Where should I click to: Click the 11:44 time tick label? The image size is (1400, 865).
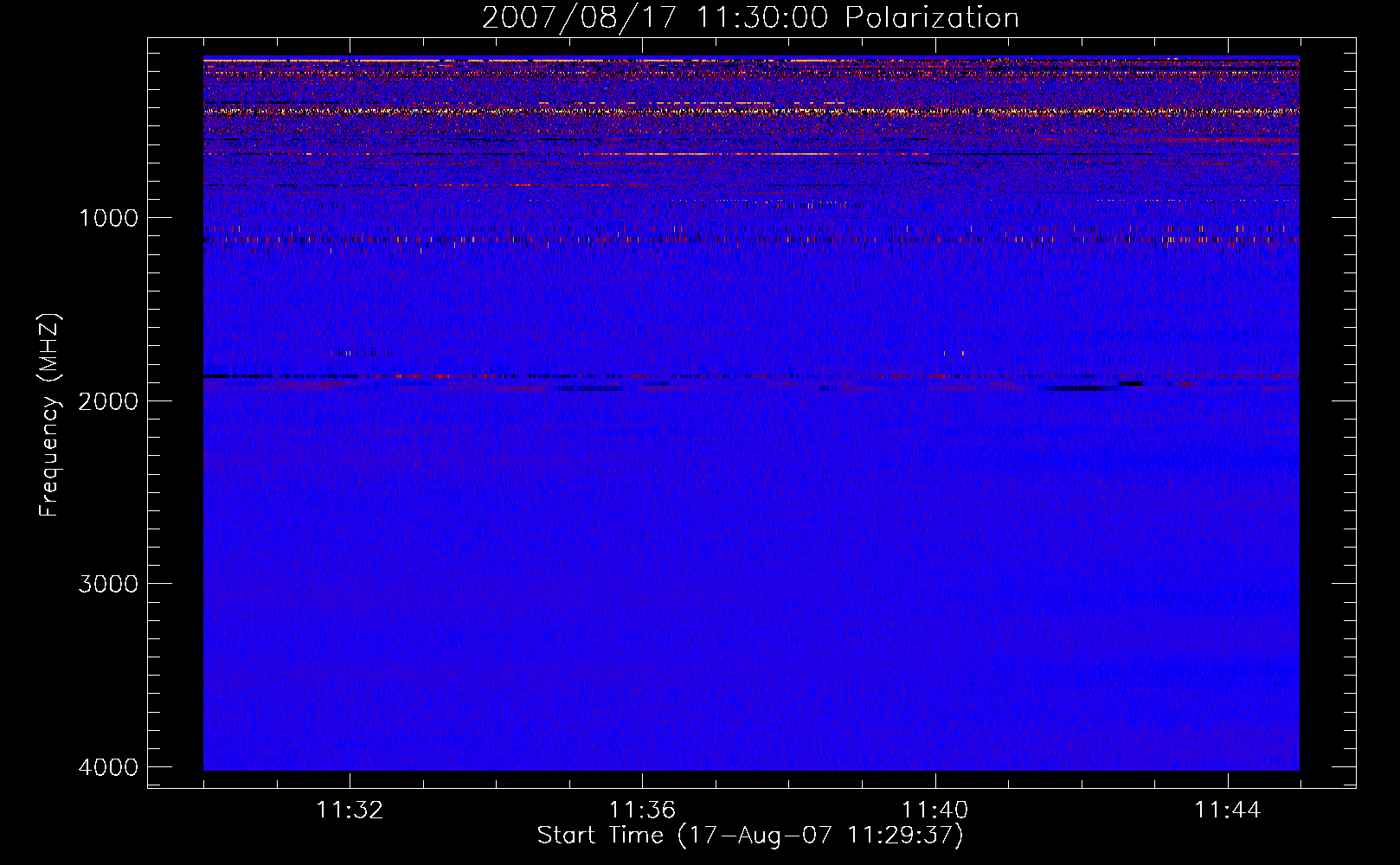[x=1228, y=811]
